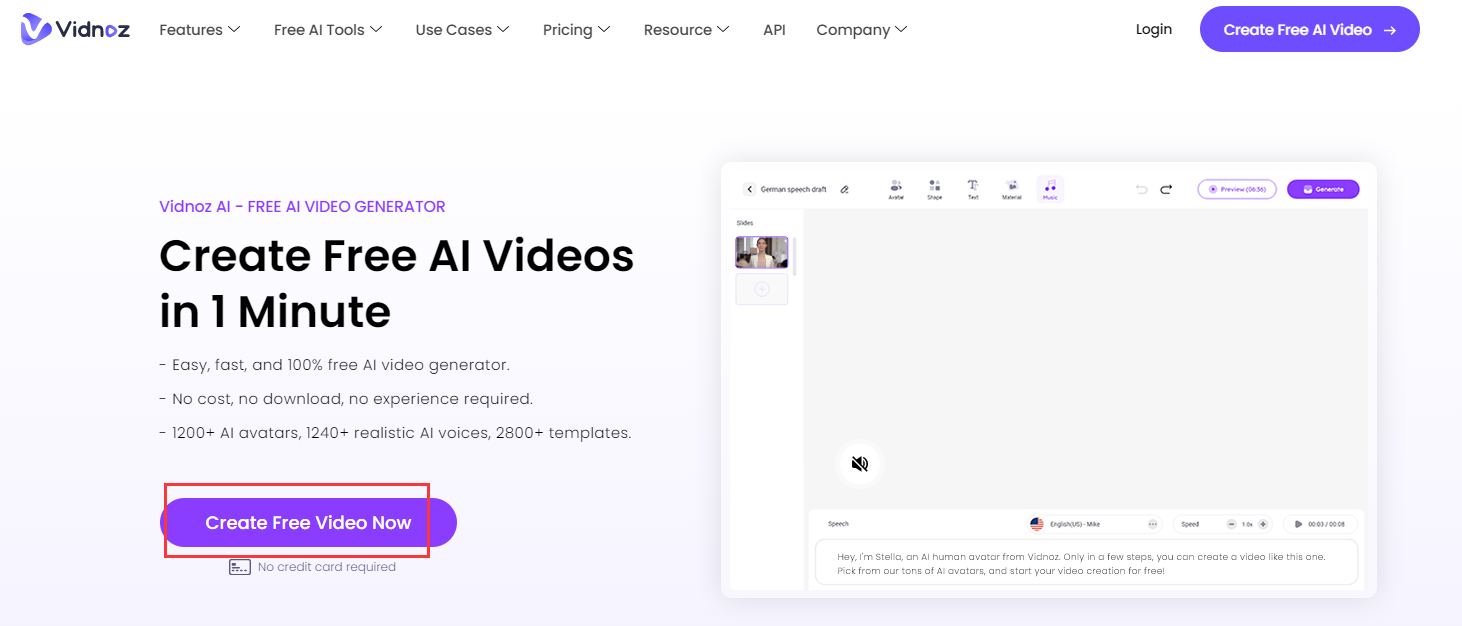Unmute the video with the speaker icon
The image size is (1462, 626).
[x=860, y=464]
